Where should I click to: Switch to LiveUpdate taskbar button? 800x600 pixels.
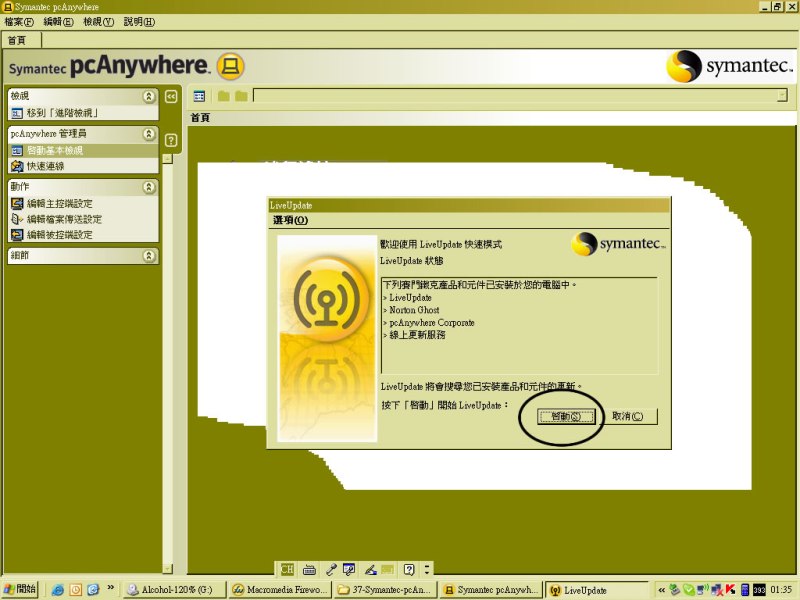[596, 590]
